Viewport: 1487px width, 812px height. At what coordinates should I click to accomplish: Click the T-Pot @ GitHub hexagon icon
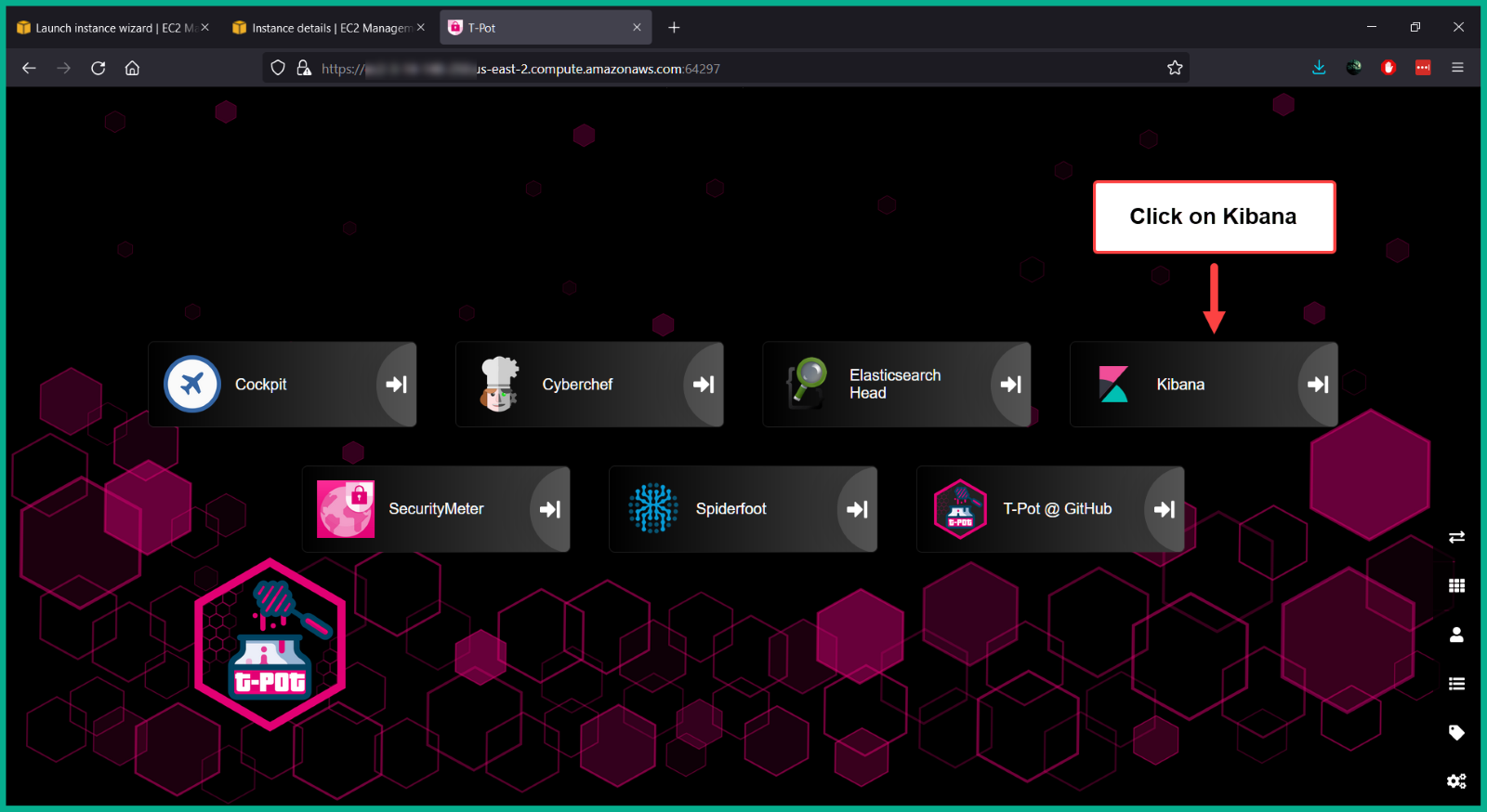(x=960, y=509)
